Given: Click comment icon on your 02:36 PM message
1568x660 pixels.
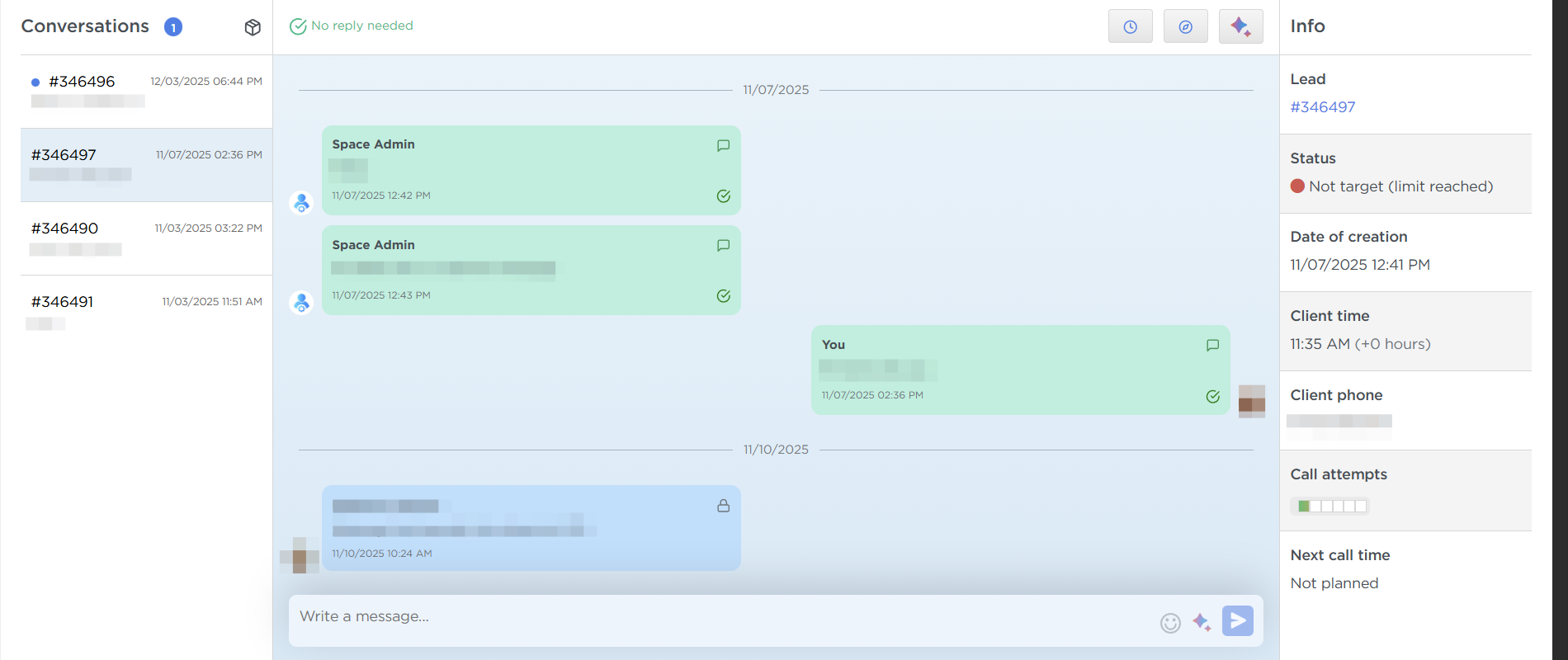Looking at the screenshot, I should (x=1212, y=345).
